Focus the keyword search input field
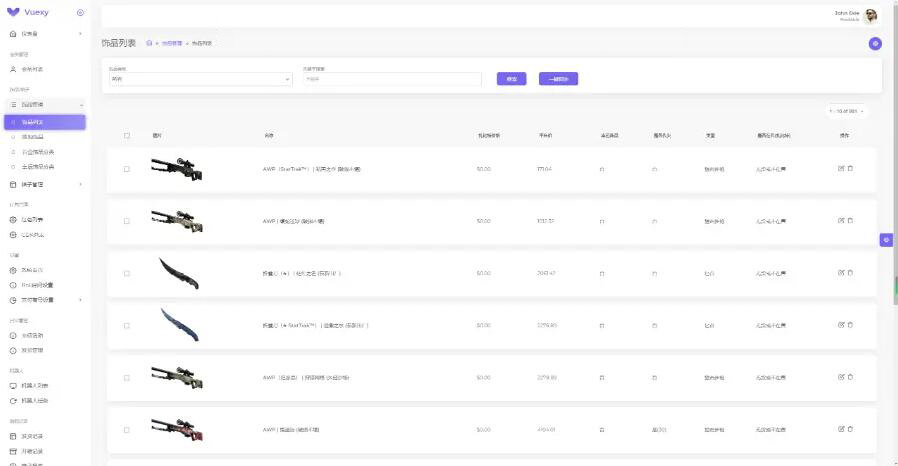 [392, 79]
